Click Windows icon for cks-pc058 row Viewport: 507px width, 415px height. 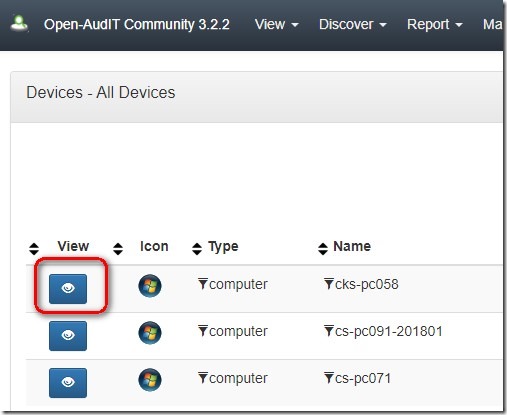(150, 286)
